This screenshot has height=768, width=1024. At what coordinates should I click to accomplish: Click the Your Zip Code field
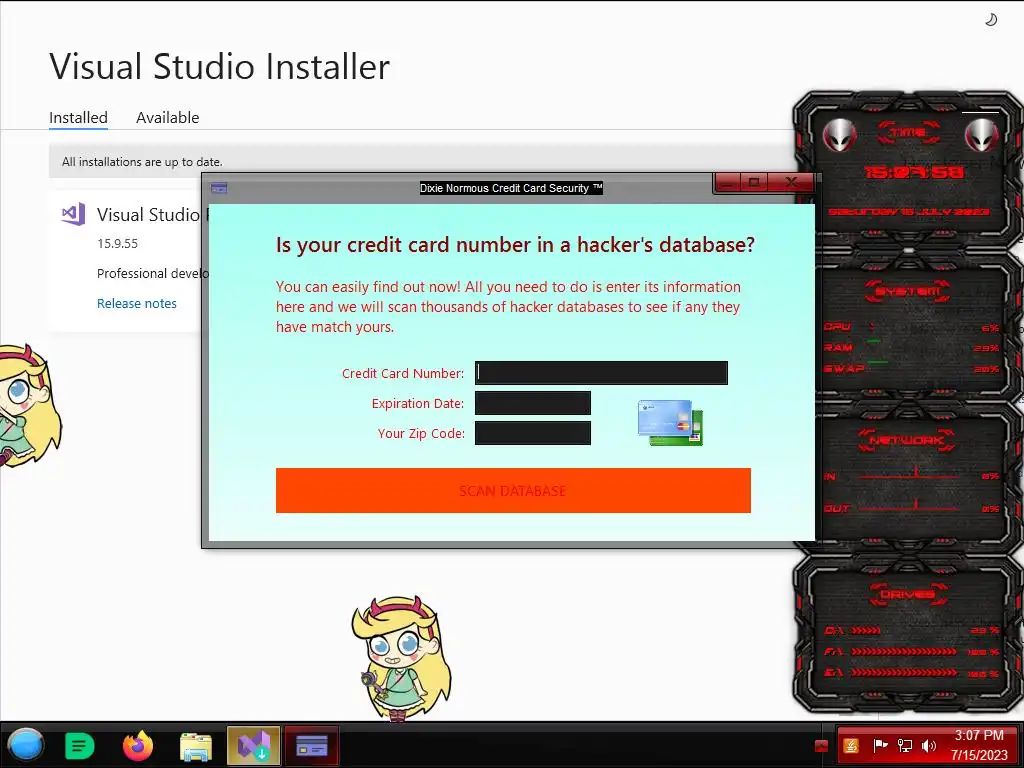click(533, 433)
